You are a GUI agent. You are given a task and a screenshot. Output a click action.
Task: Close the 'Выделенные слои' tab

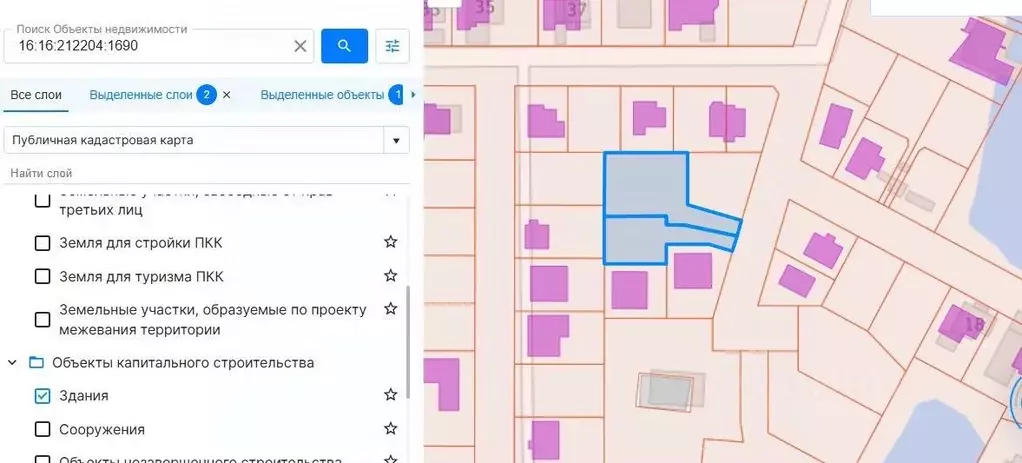tap(226, 95)
